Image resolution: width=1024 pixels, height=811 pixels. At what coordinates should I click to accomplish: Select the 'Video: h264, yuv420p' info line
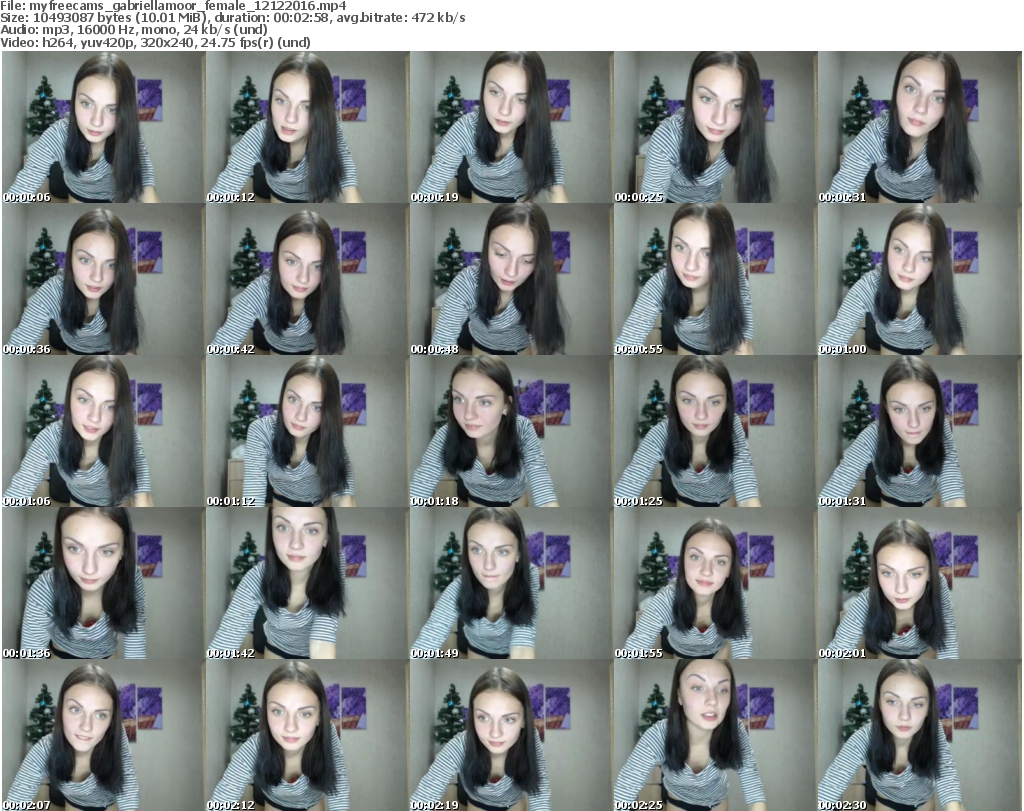pyautogui.click(x=155, y=42)
